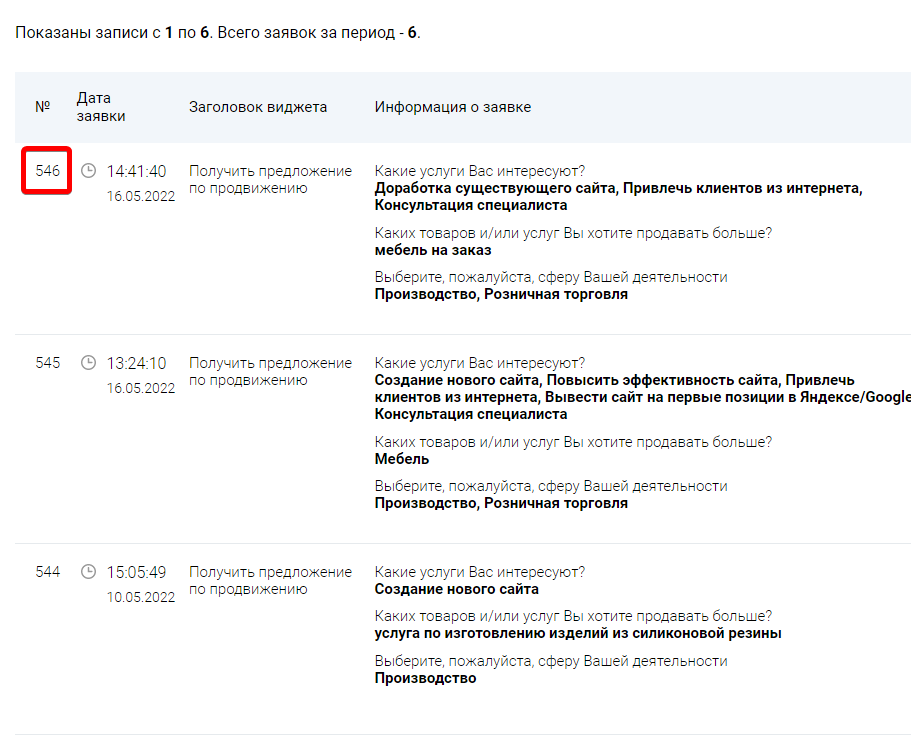
Task: Open request number 546 outlined in red
Action: click(47, 171)
